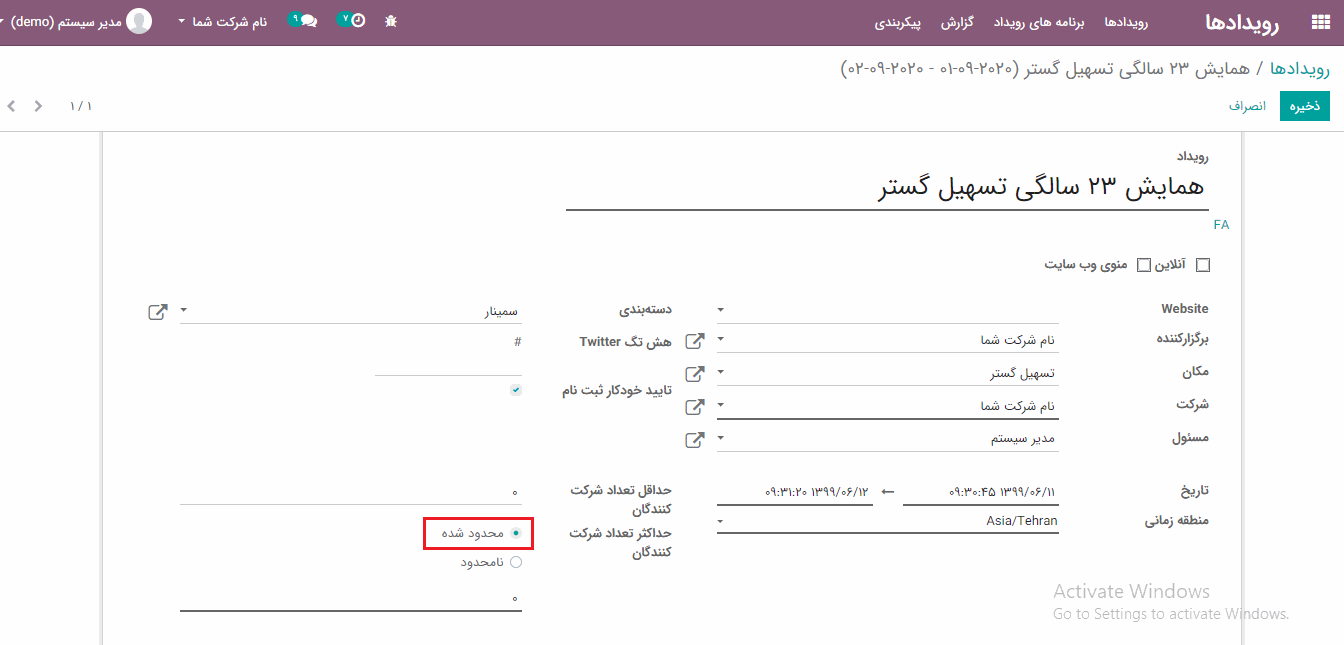This screenshot has width=1344, height=645.
Task: Toggle the تایید خودکار ثبت نام checkbox
Action: tap(516, 390)
